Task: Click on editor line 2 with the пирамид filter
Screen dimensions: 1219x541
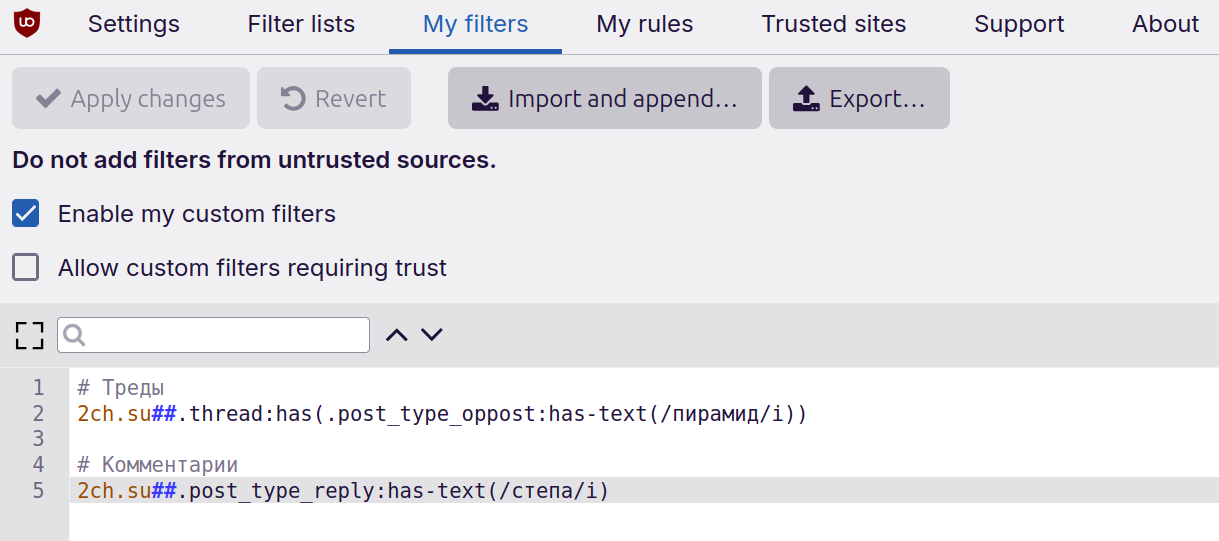Action: click(x=441, y=414)
